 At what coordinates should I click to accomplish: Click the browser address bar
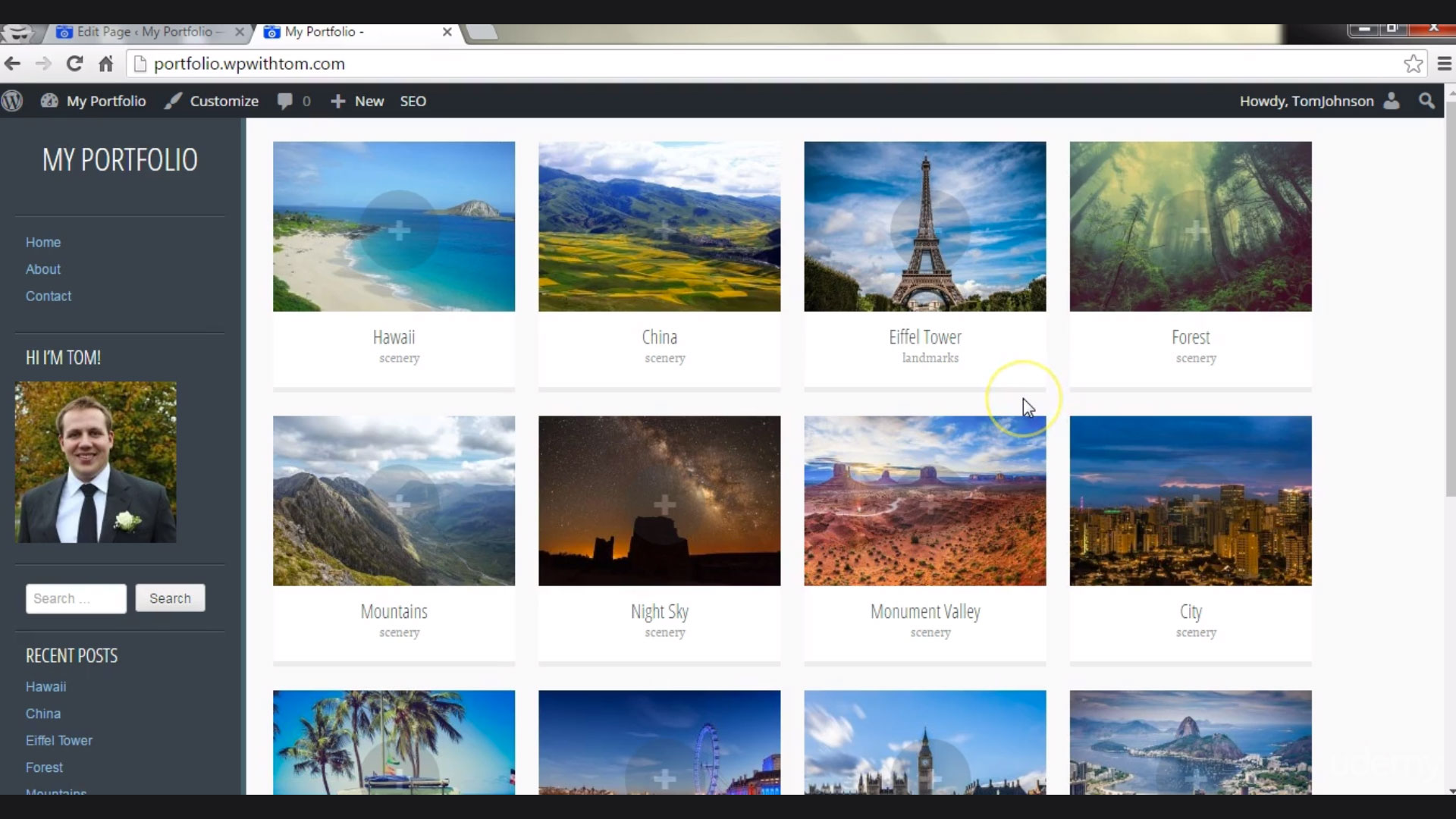click(x=766, y=64)
